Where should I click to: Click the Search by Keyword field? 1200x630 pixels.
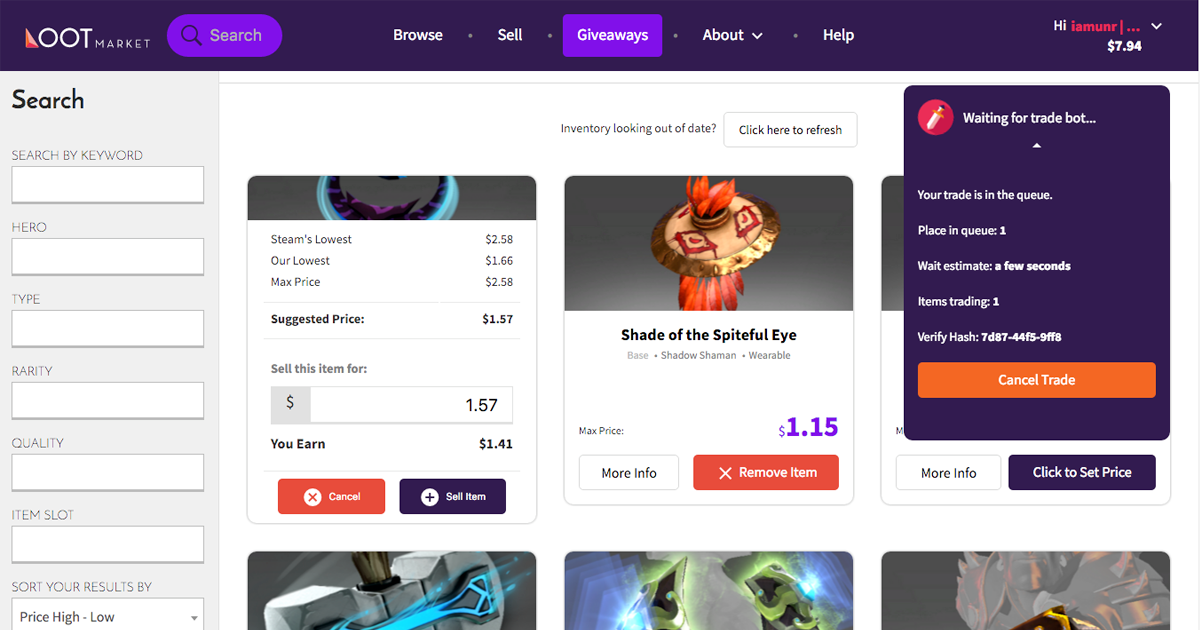coord(107,185)
